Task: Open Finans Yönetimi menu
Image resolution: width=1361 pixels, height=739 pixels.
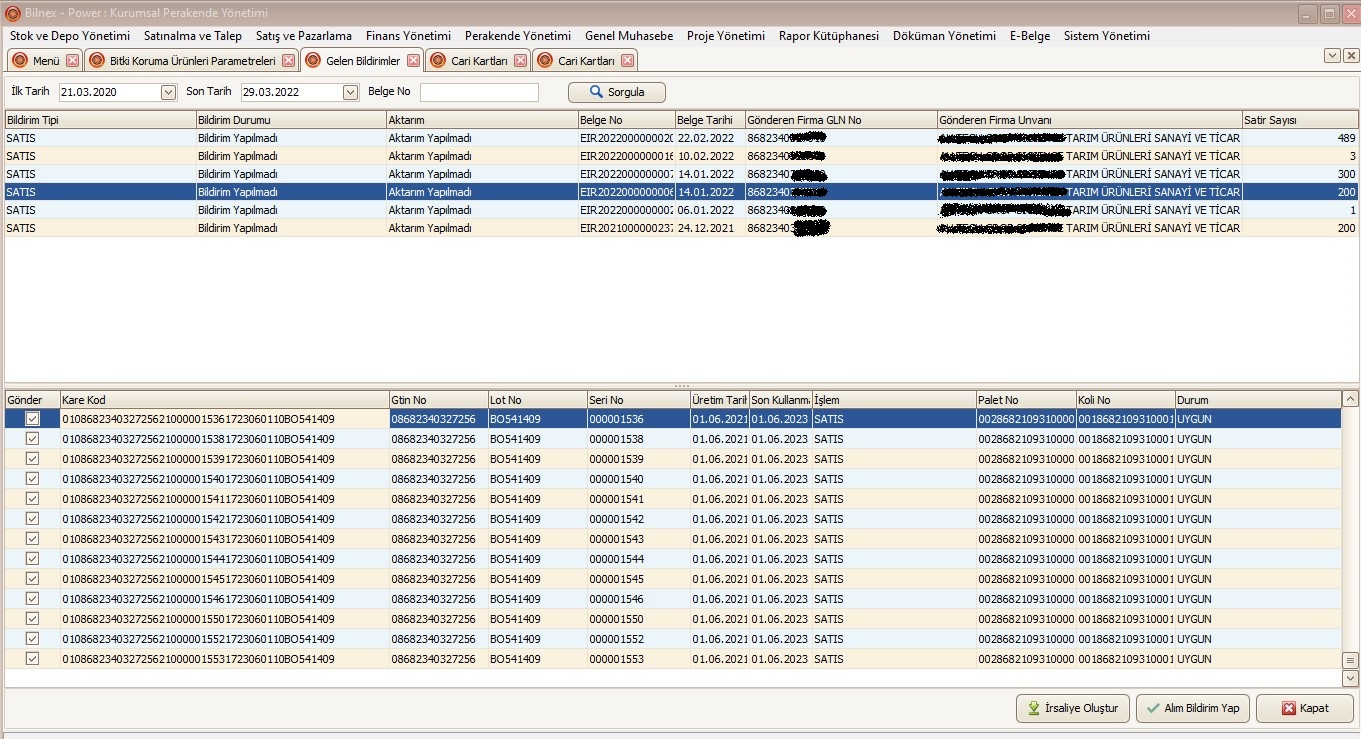Action: pyautogui.click(x=408, y=36)
